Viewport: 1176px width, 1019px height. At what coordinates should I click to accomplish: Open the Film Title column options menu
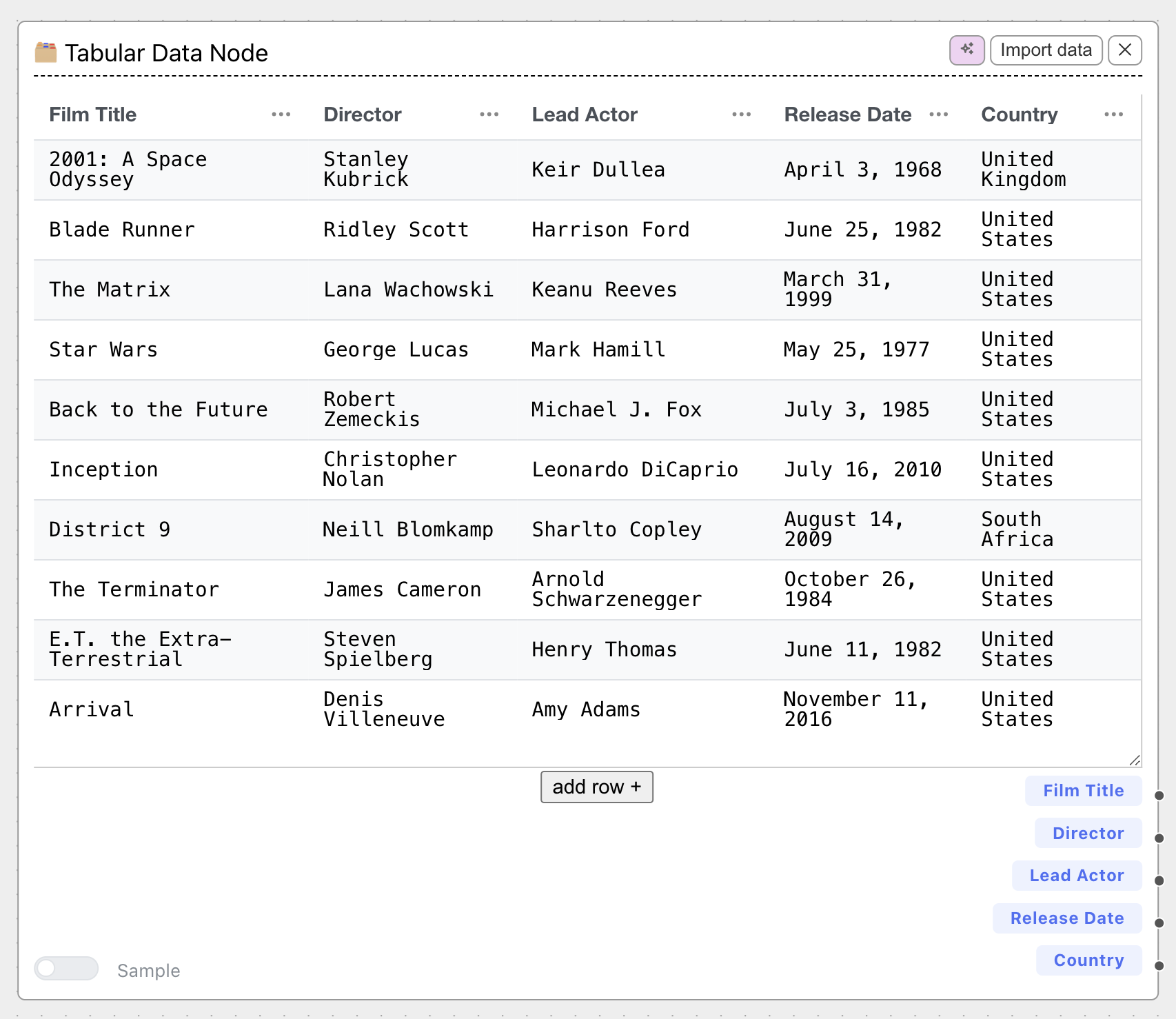pos(281,114)
